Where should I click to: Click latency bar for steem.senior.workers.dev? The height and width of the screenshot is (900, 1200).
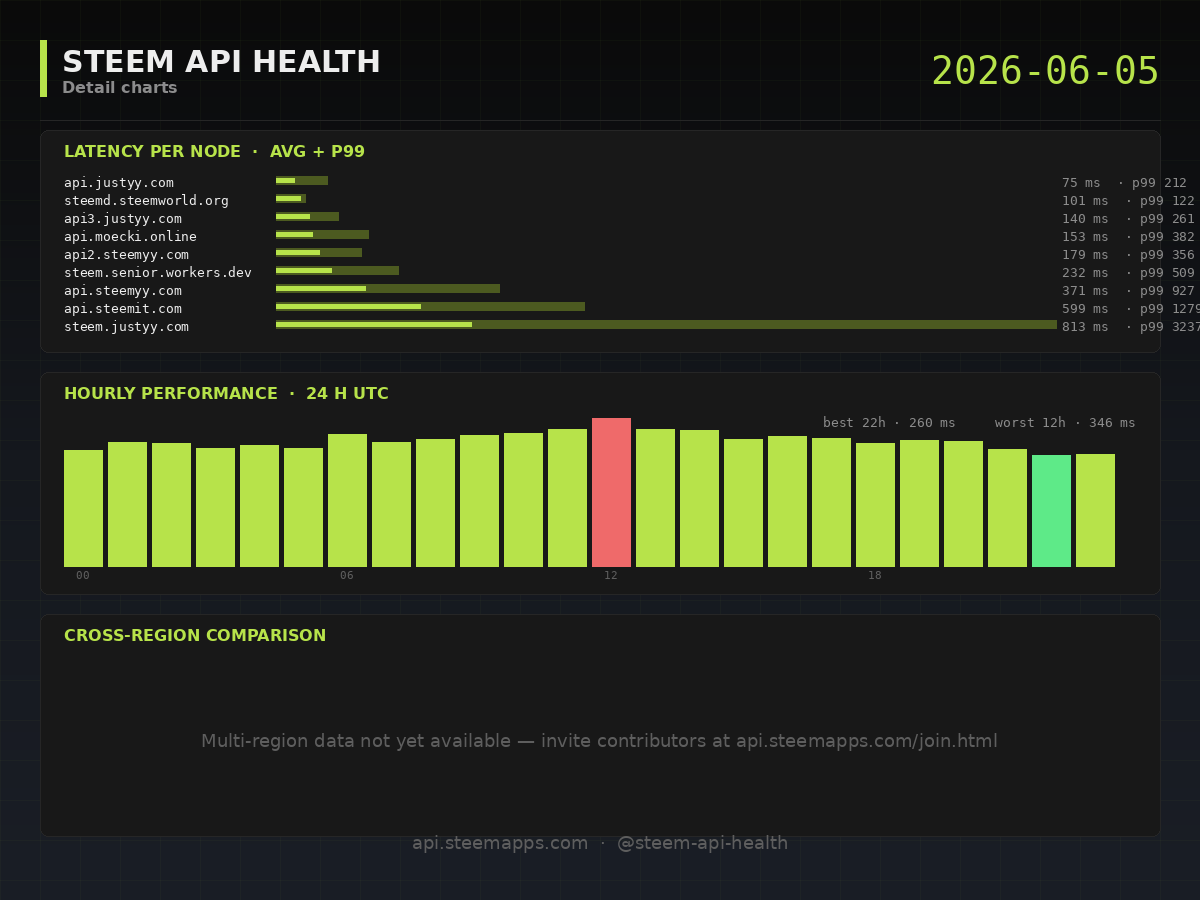tap(337, 271)
